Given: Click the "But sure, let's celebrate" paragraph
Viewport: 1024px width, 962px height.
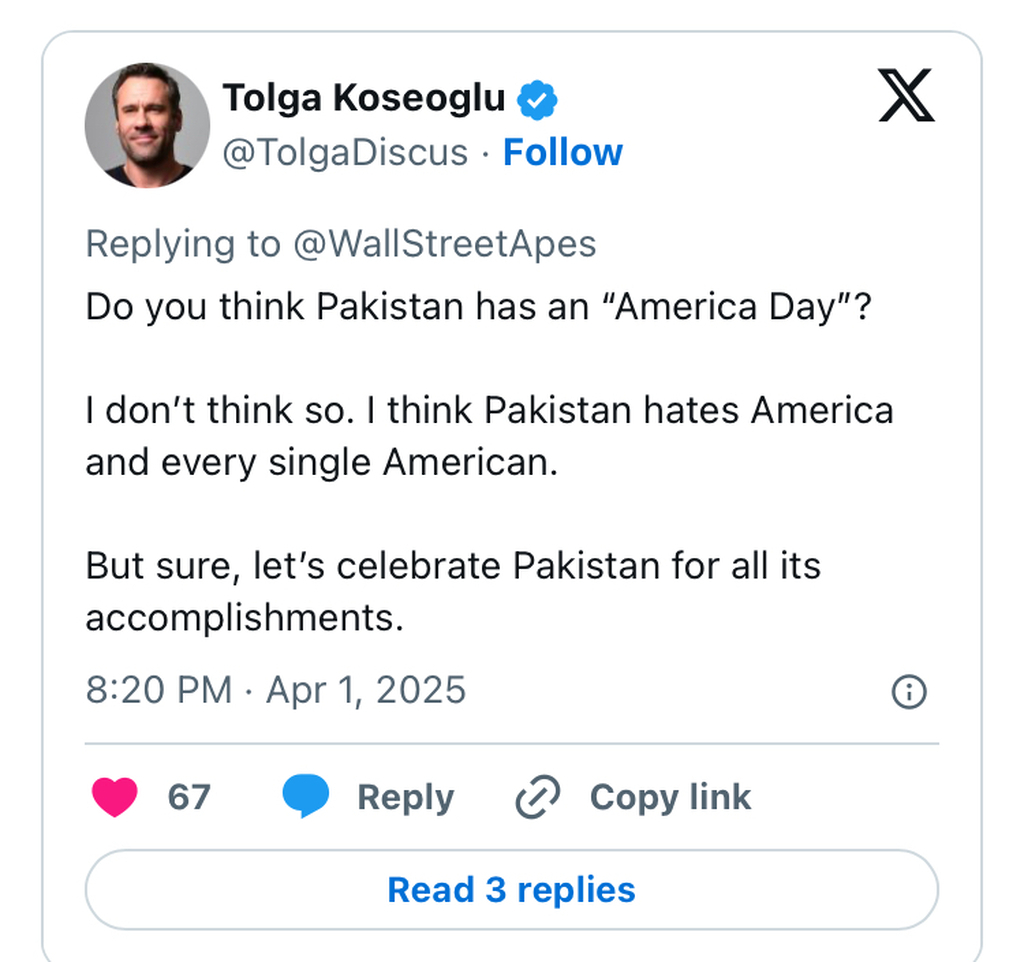Looking at the screenshot, I should click(453, 591).
